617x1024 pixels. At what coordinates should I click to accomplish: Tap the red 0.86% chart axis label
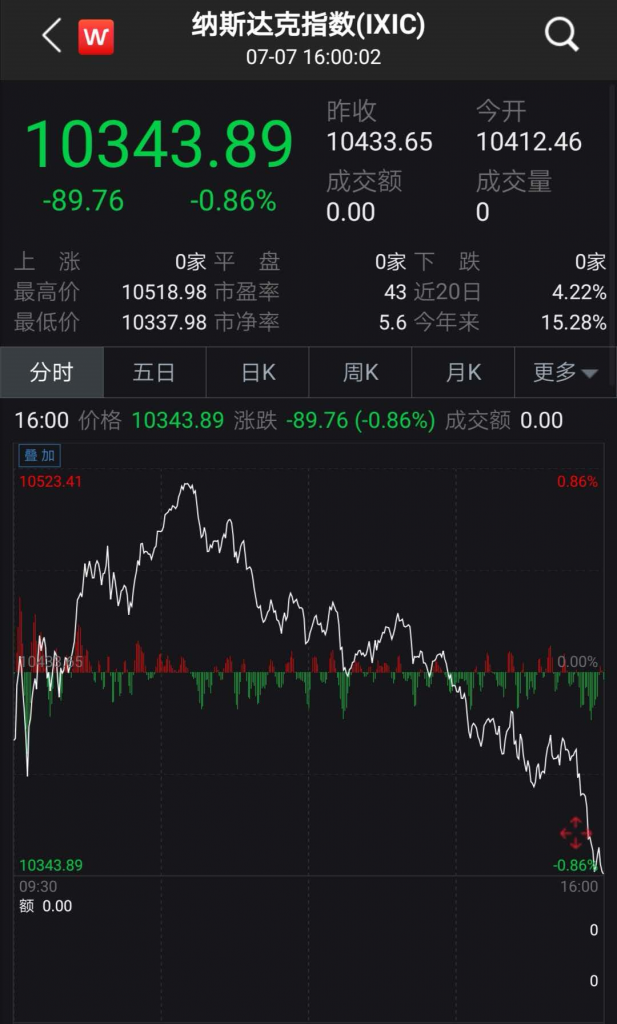tap(577, 482)
